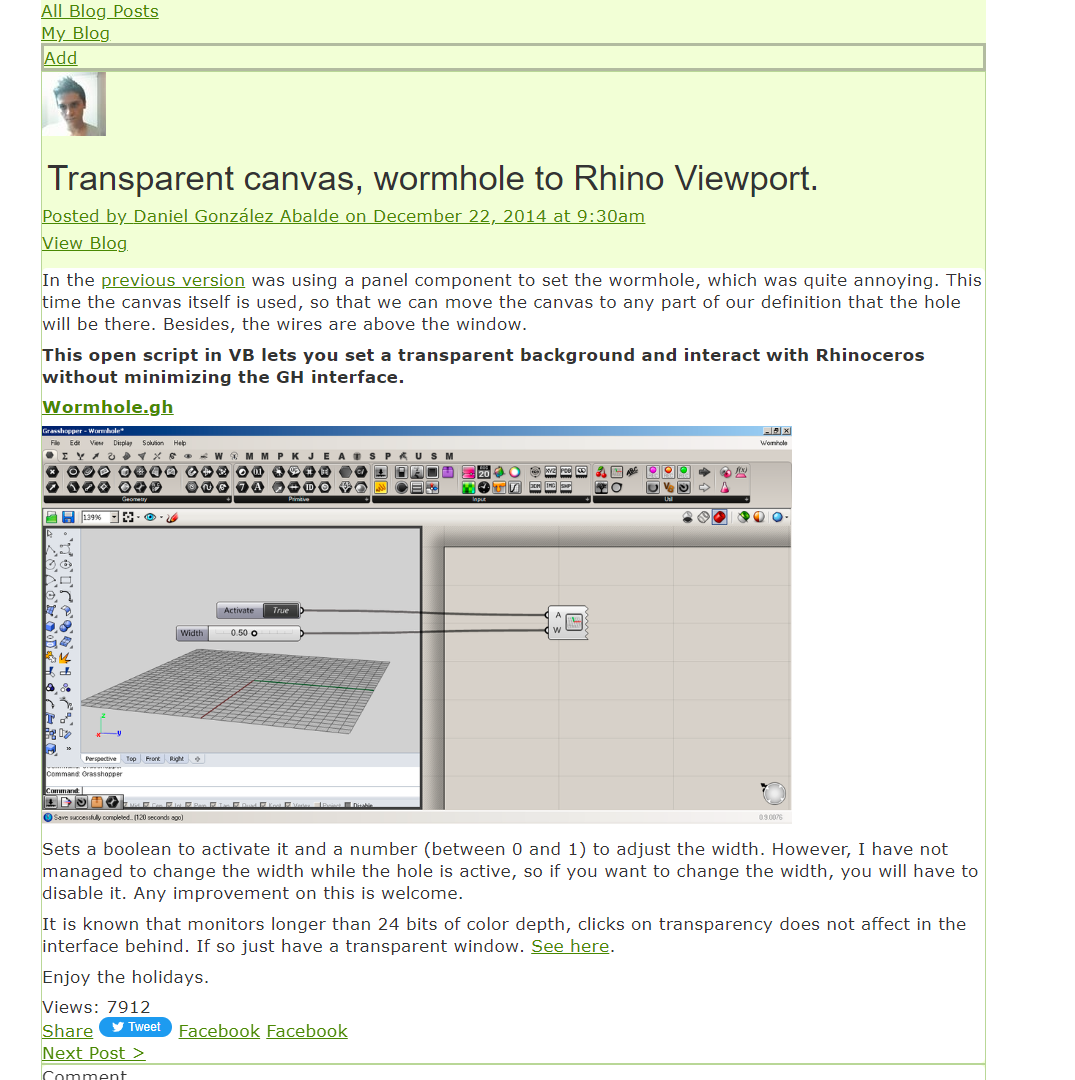Click the pink flask icon in Util panel

[725, 488]
